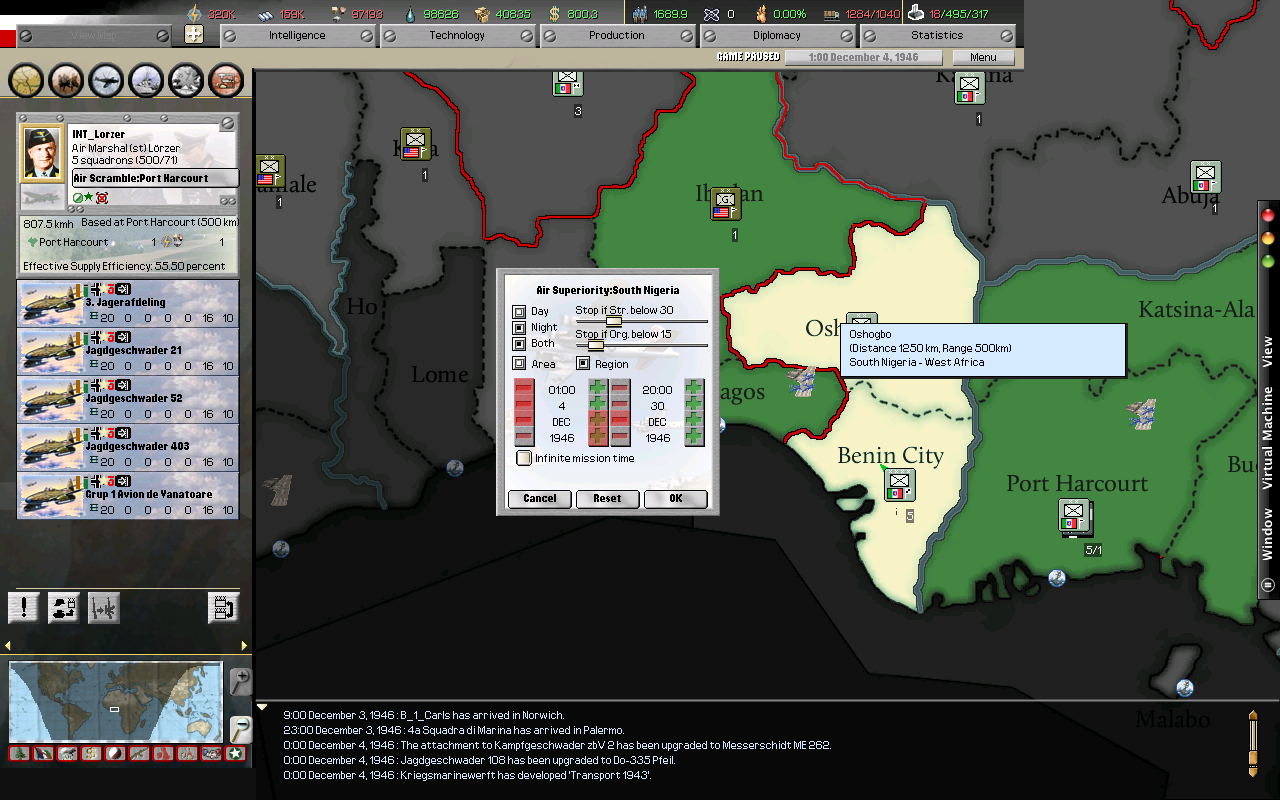Open the terrain map mode
1280x800 pixels.
20,755
